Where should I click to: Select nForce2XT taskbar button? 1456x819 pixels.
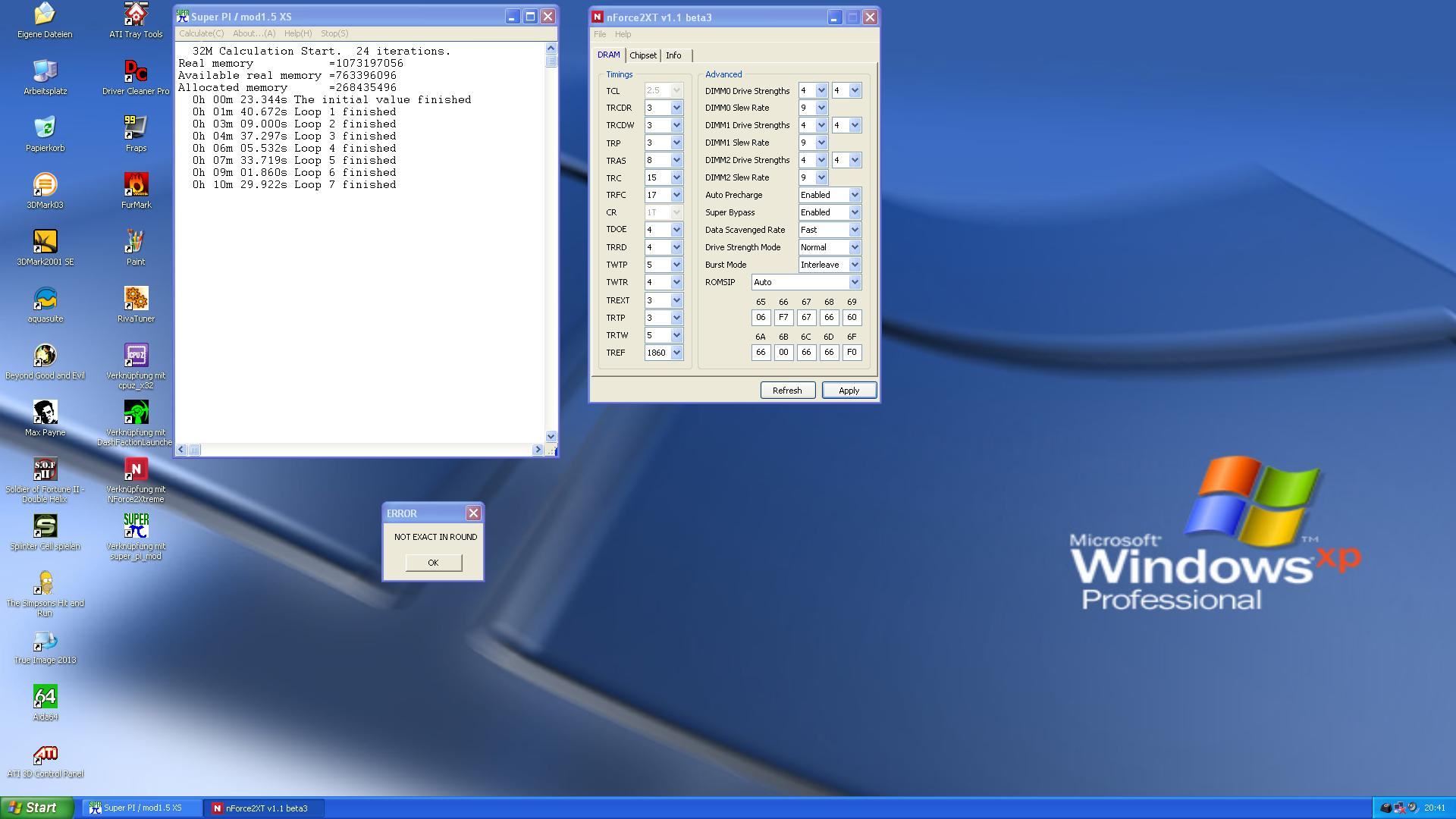265,808
